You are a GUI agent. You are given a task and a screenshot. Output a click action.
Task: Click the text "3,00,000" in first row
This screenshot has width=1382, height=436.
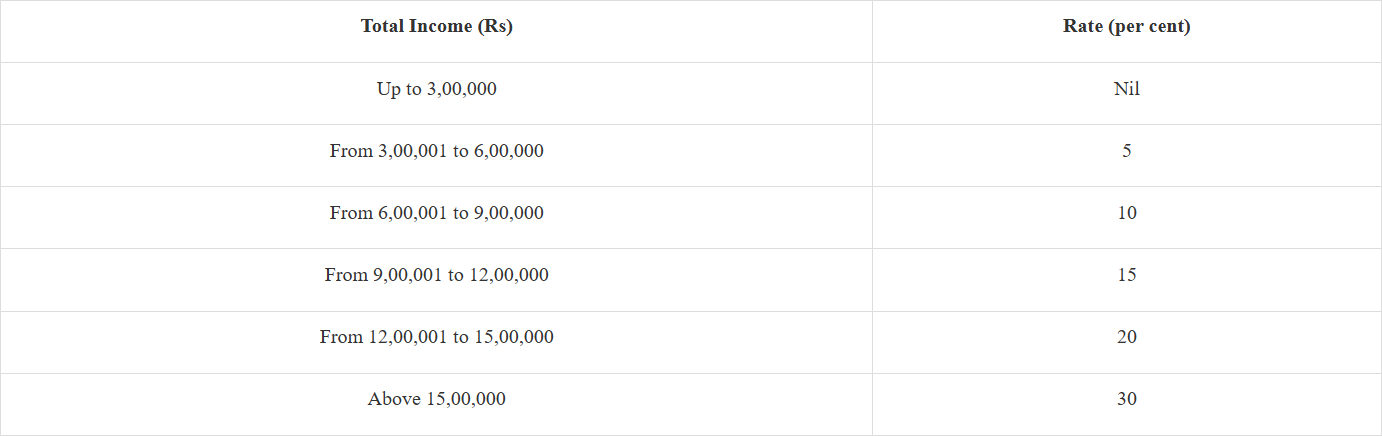coord(462,89)
